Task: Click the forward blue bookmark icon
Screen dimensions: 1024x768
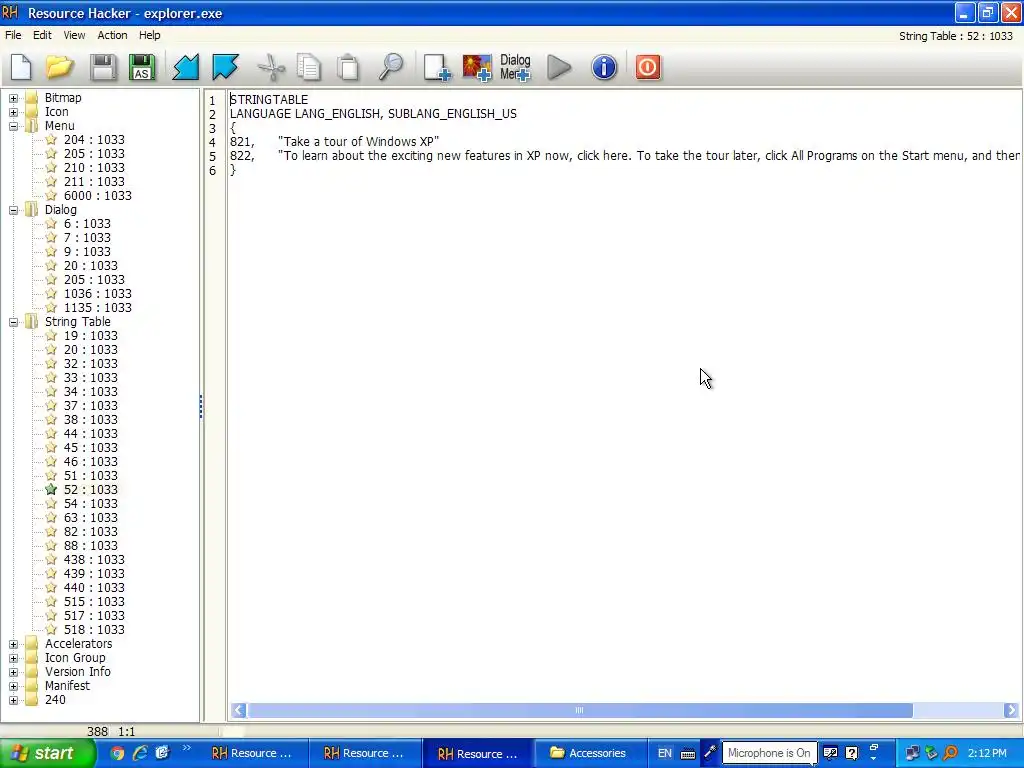Action: 225,67
